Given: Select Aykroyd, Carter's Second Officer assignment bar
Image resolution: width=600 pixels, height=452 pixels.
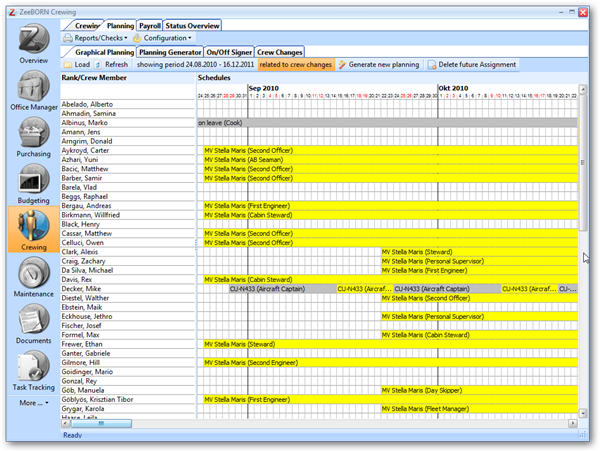Looking at the screenshot, I should point(391,150).
